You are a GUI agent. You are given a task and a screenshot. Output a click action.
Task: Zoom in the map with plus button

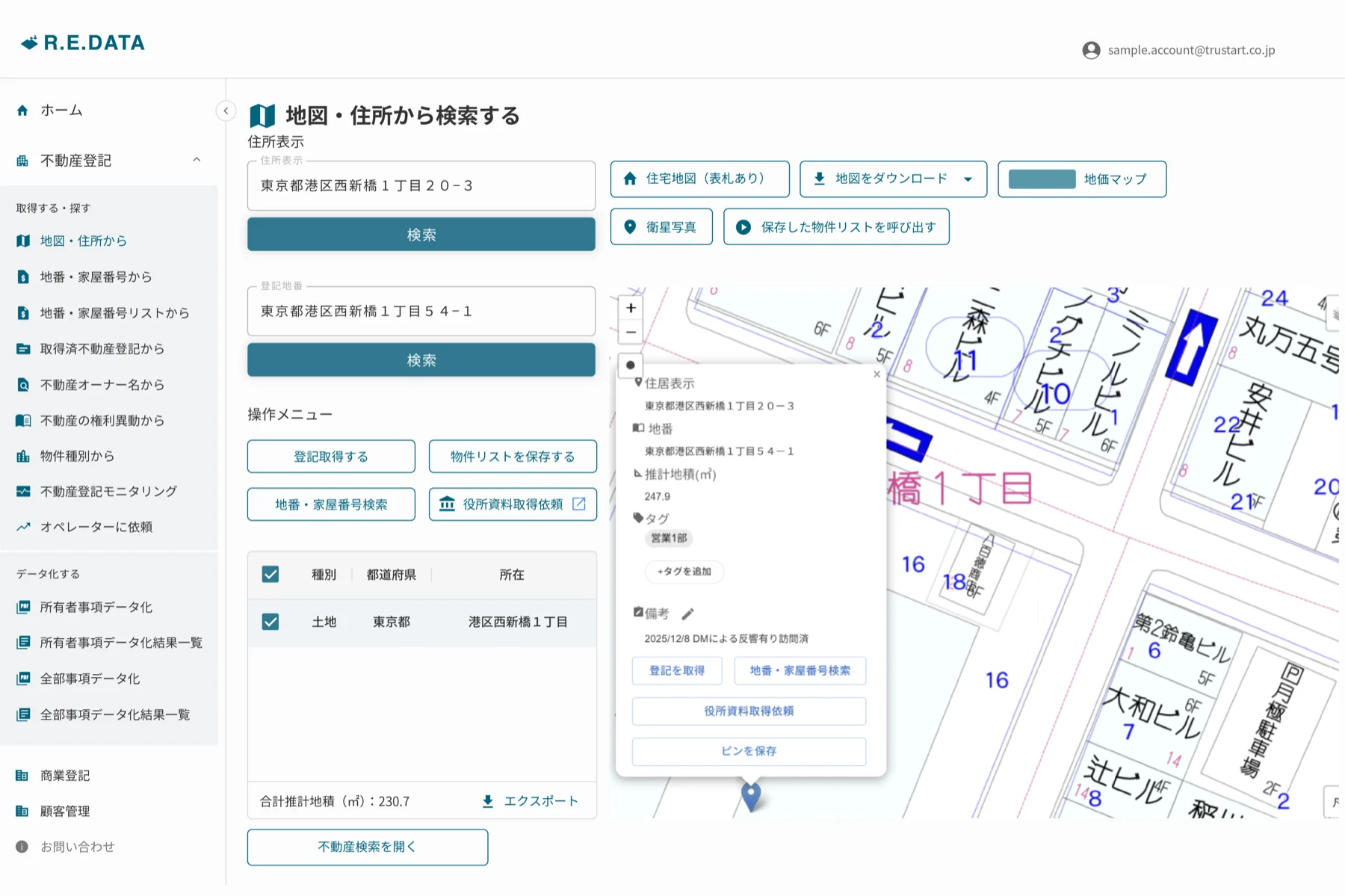click(x=631, y=308)
